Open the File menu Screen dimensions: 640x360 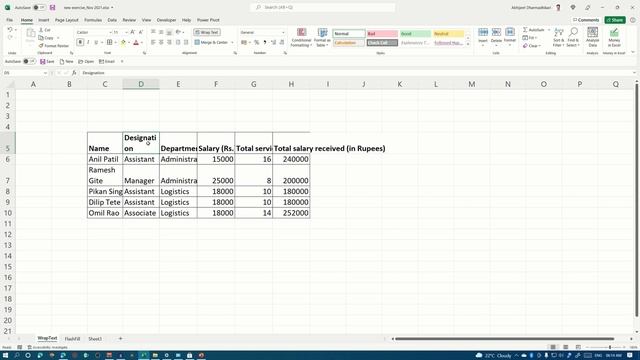(9, 20)
